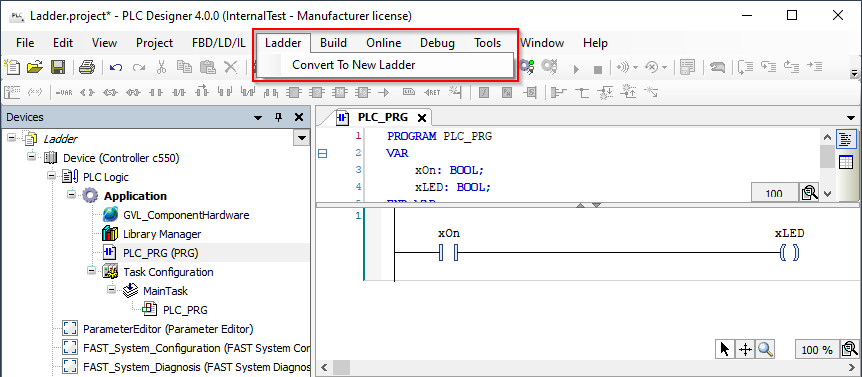Undo the last action in toolbar

(x=116, y=68)
